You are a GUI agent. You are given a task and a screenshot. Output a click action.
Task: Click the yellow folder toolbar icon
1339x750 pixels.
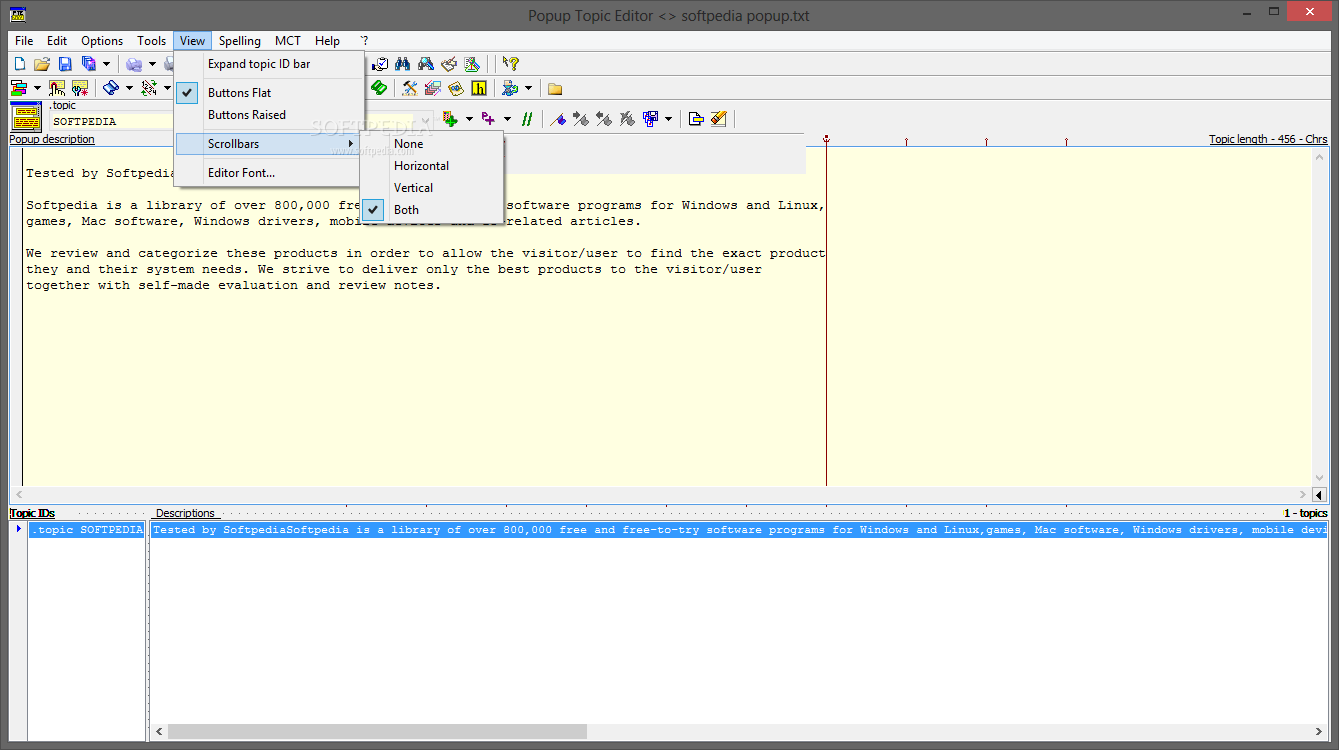coord(555,88)
